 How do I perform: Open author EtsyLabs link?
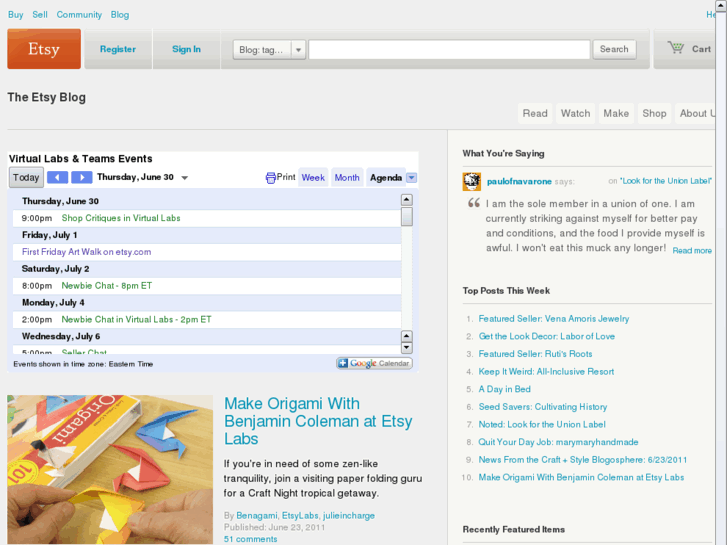click(x=300, y=516)
